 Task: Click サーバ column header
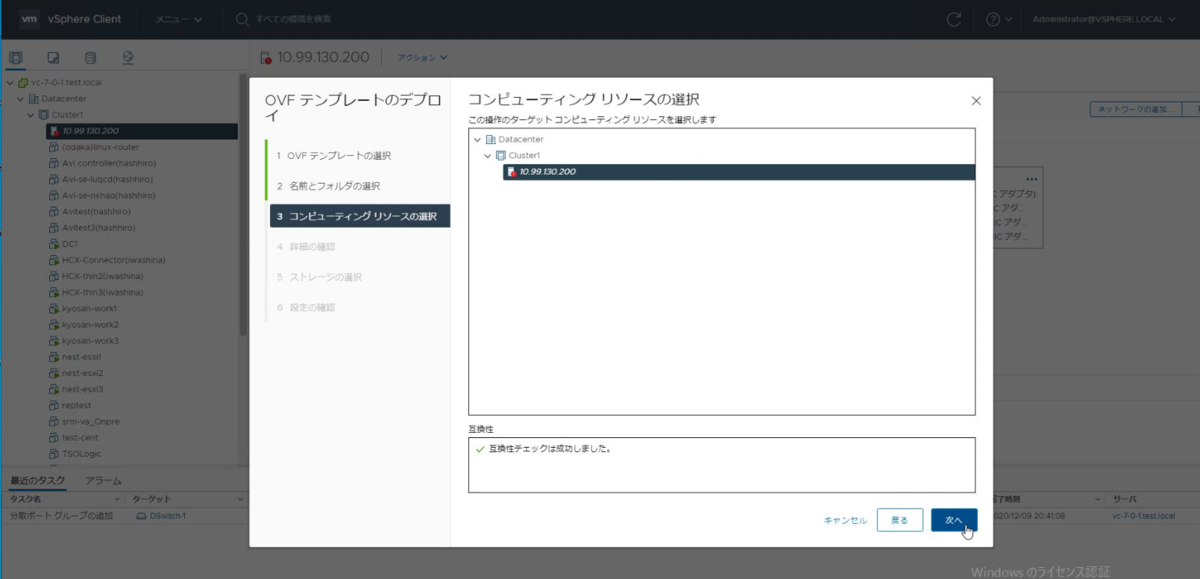coord(1124,499)
